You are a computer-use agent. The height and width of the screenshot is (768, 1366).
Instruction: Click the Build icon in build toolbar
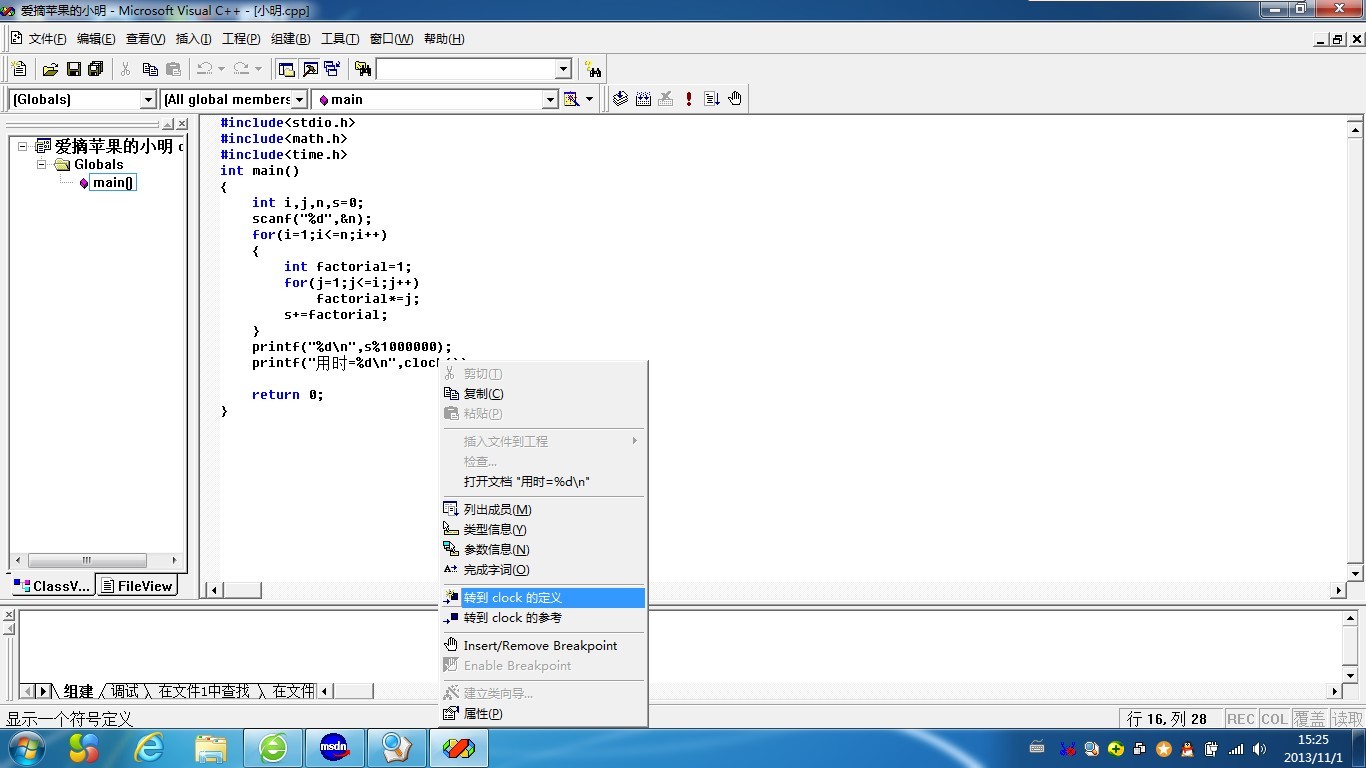pos(643,99)
